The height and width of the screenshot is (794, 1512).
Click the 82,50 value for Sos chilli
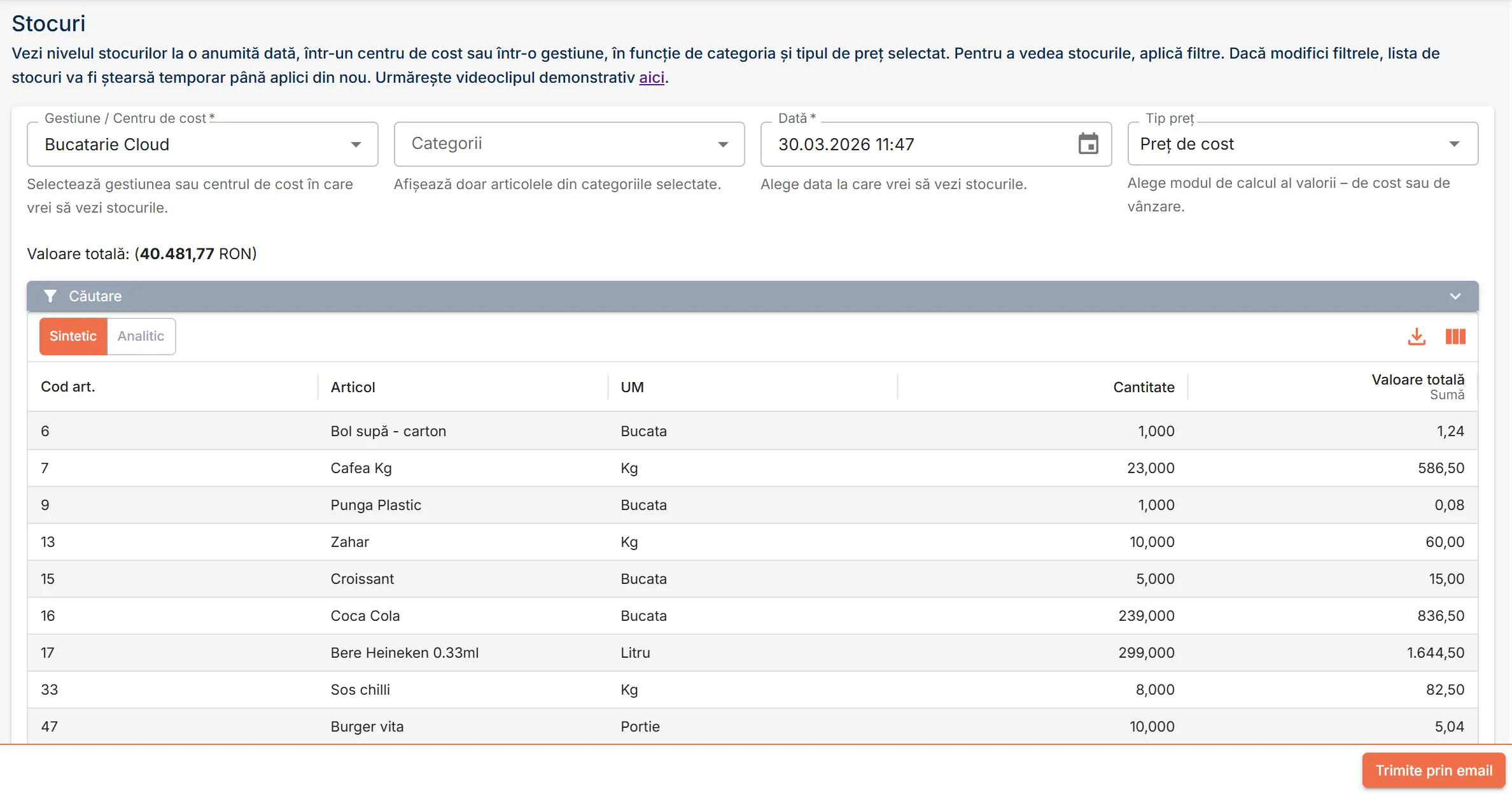coord(1445,690)
